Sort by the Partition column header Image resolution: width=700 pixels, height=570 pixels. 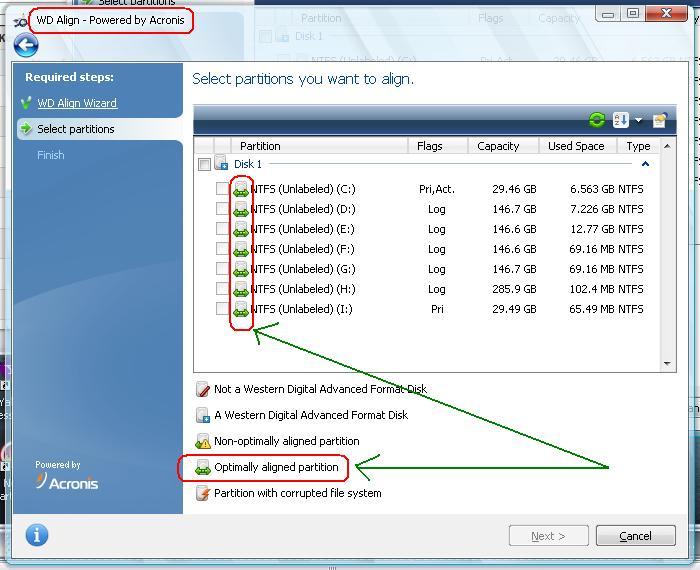(x=319, y=146)
